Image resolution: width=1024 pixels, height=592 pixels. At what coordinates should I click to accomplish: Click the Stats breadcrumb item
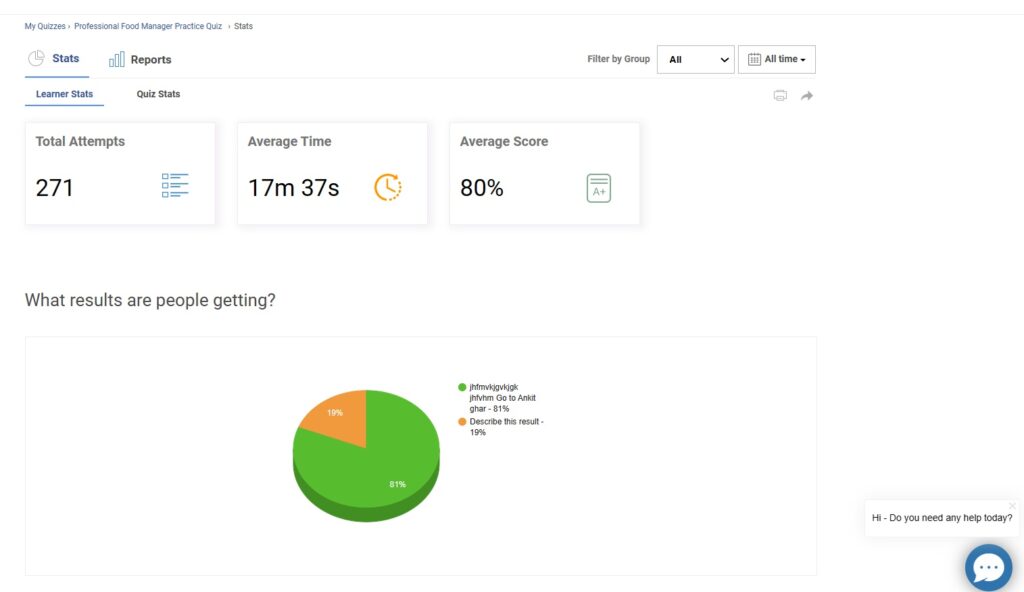coord(244,26)
